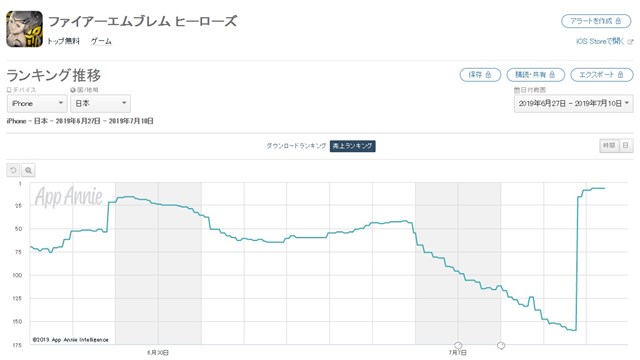Viewport: 640px width, 360px height.
Task: Switch to ダウンロードランキング view
Action: (x=296, y=146)
